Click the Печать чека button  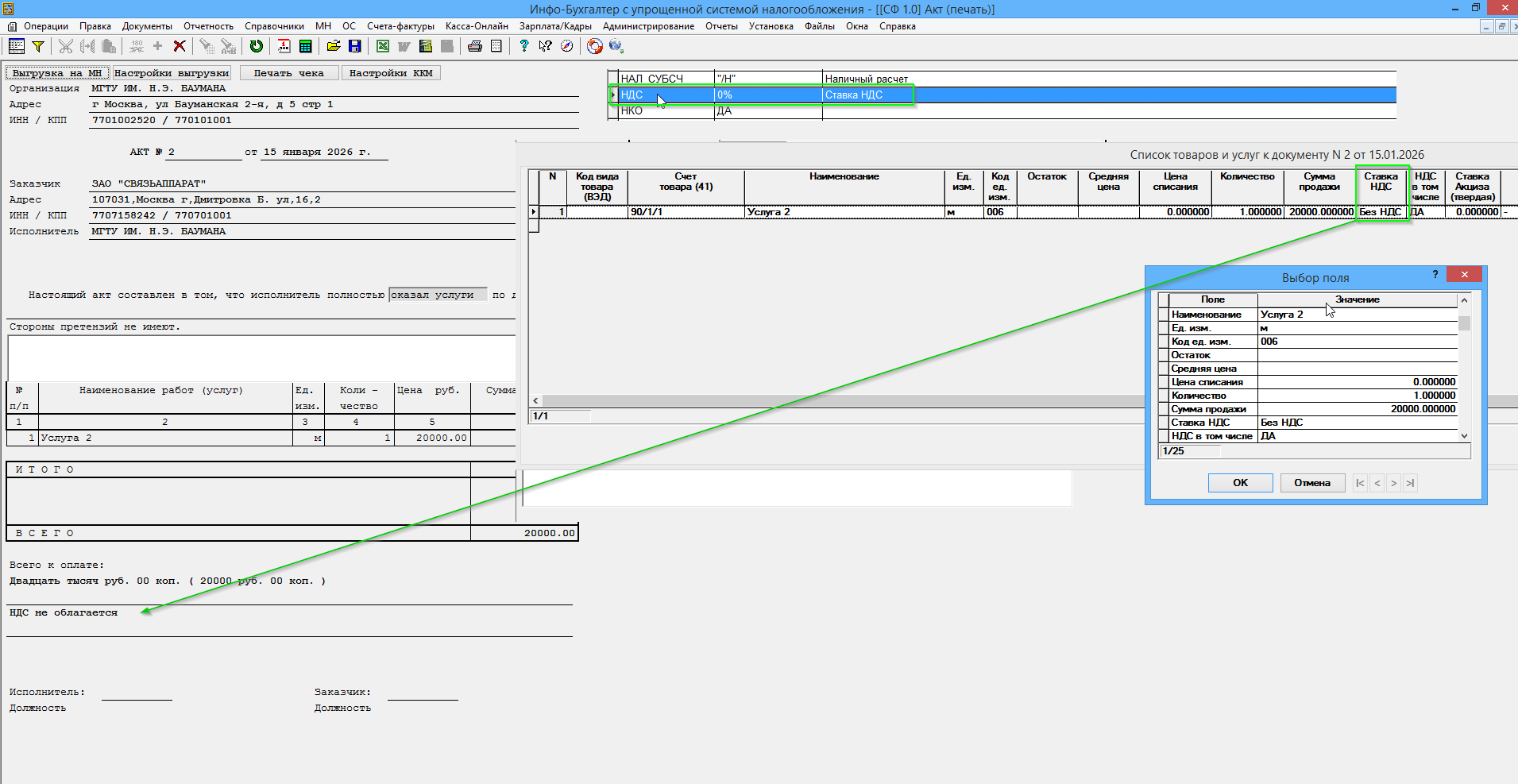coord(288,73)
